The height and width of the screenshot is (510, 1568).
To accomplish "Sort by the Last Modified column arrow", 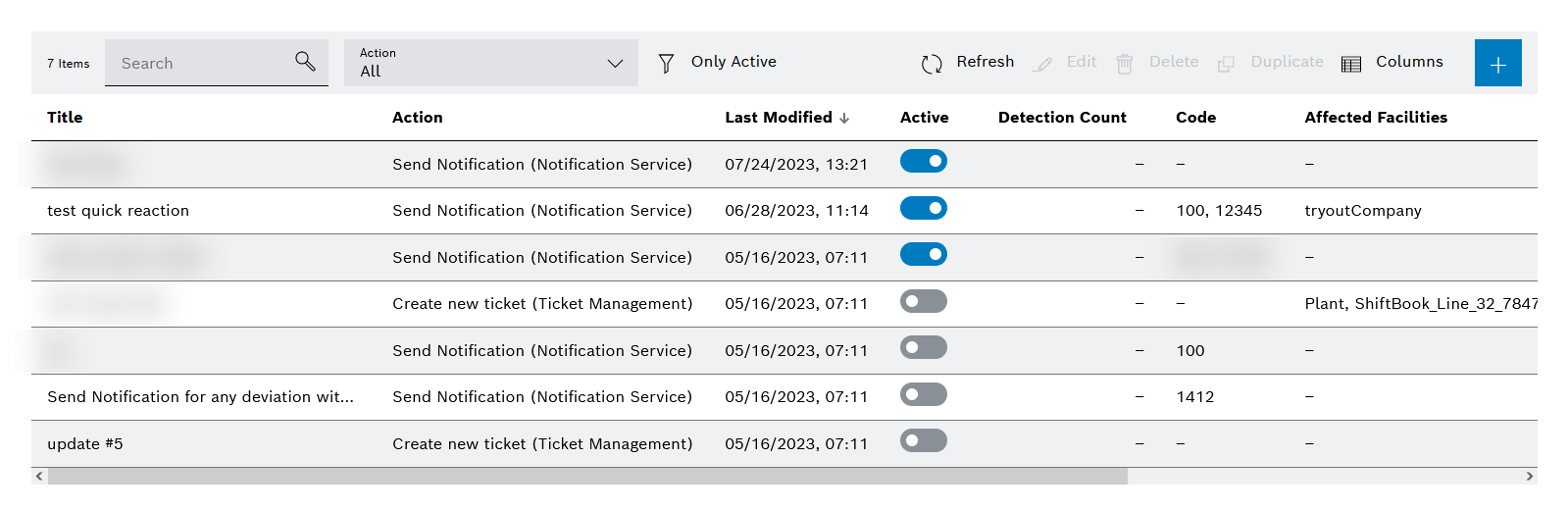I will (x=844, y=118).
